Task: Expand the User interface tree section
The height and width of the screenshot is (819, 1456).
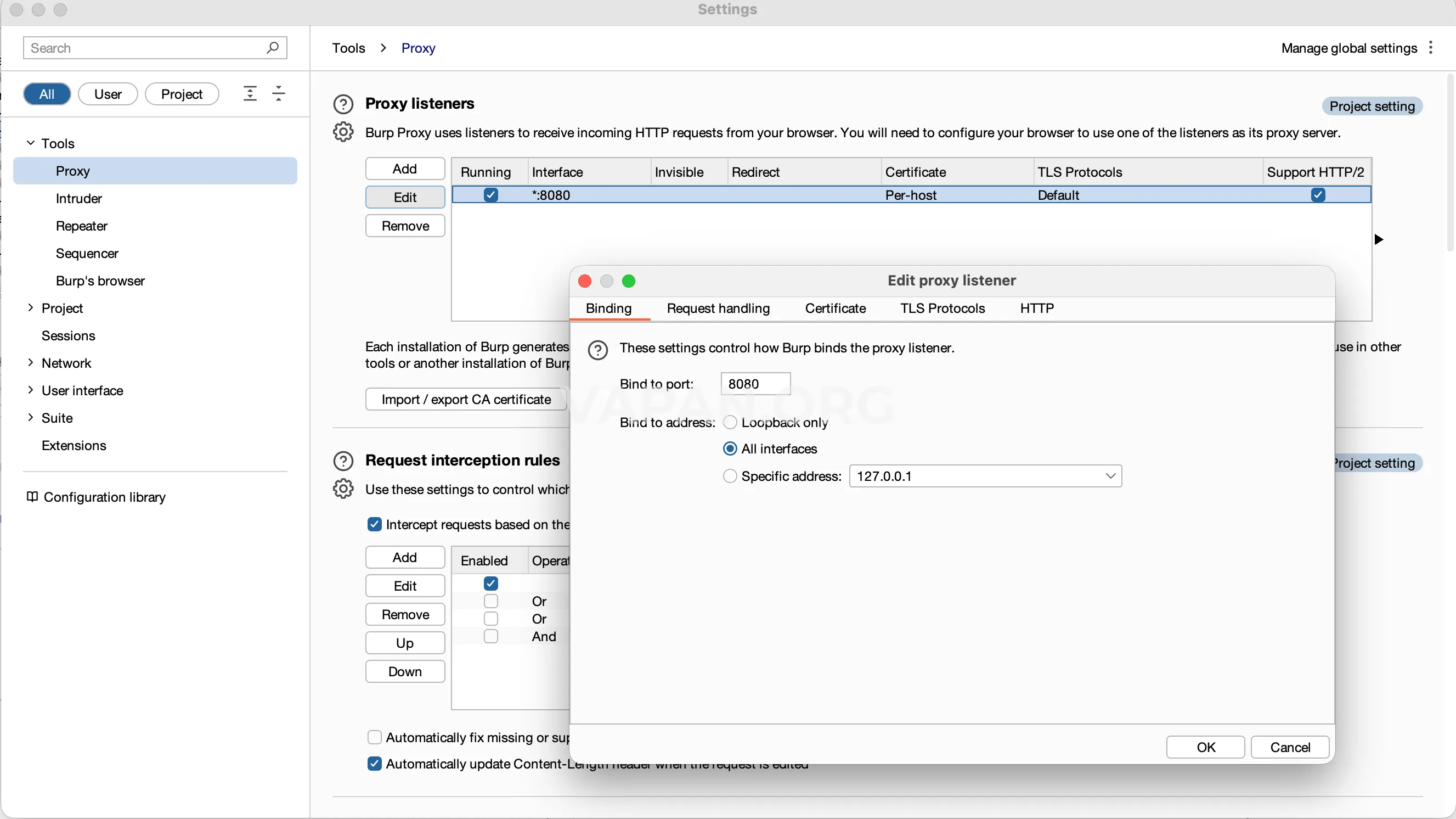Action: tap(31, 390)
